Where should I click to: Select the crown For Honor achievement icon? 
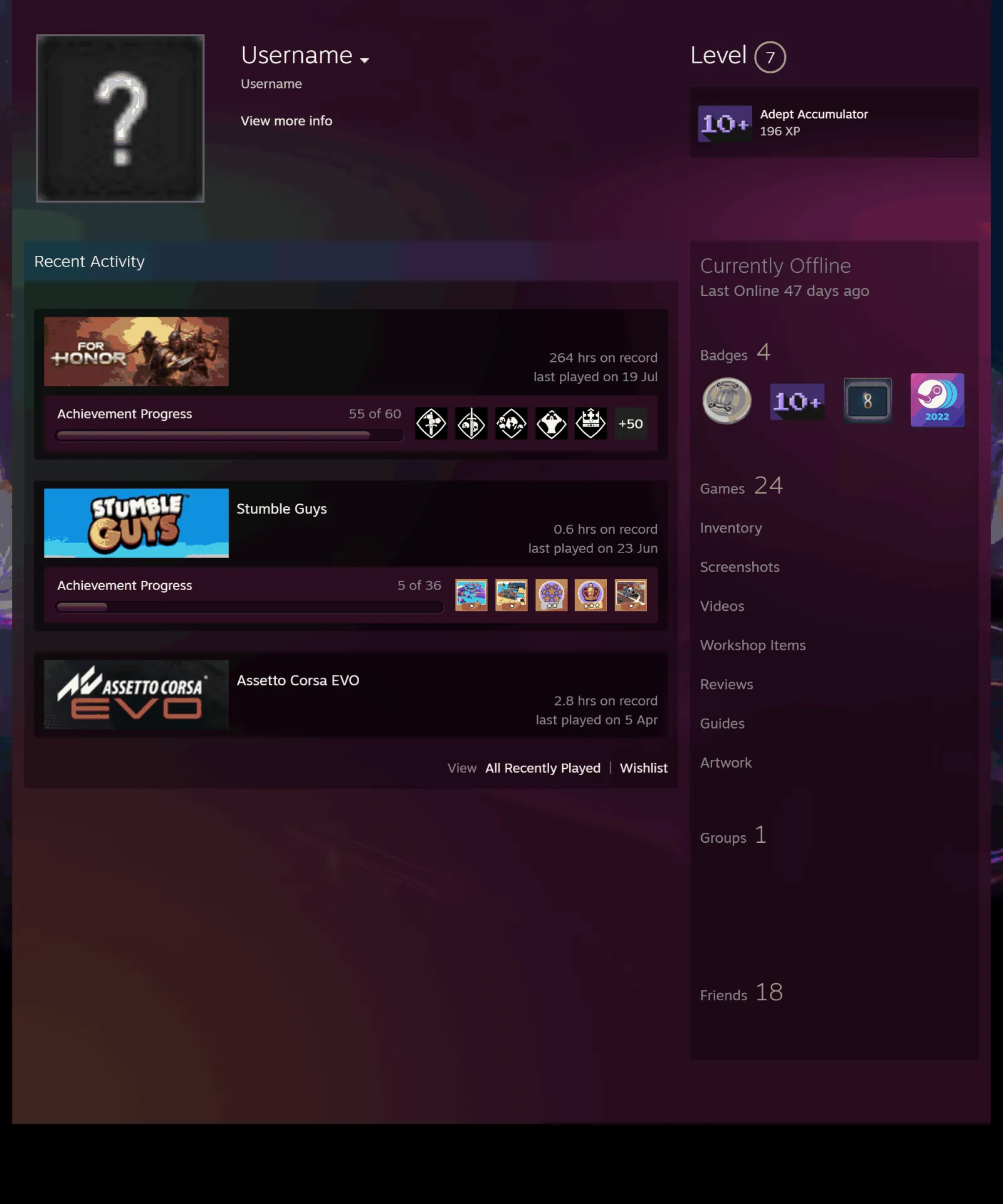point(591,423)
